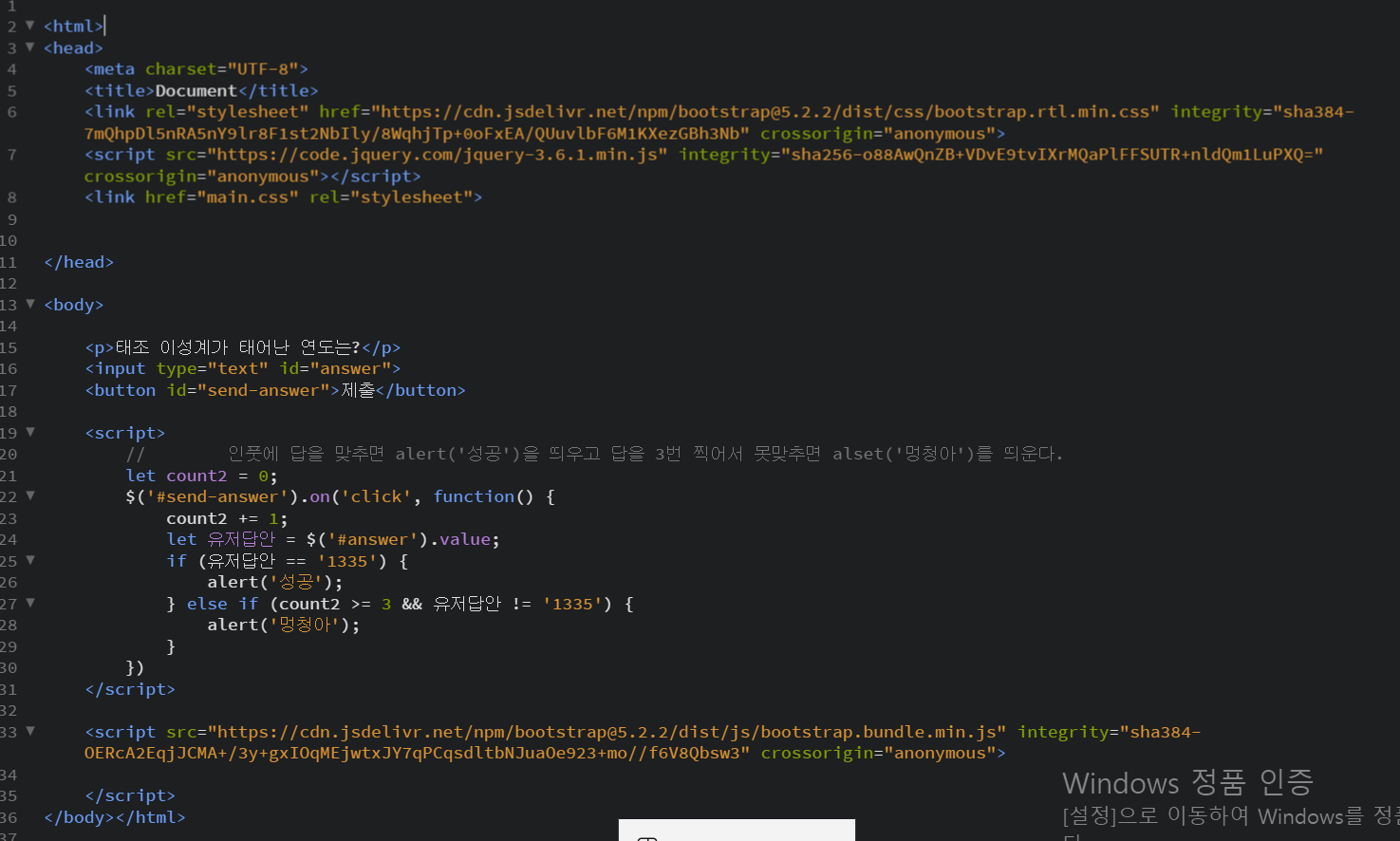Click the count2 += 1 statement
The image size is (1400, 841).
[x=227, y=518]
